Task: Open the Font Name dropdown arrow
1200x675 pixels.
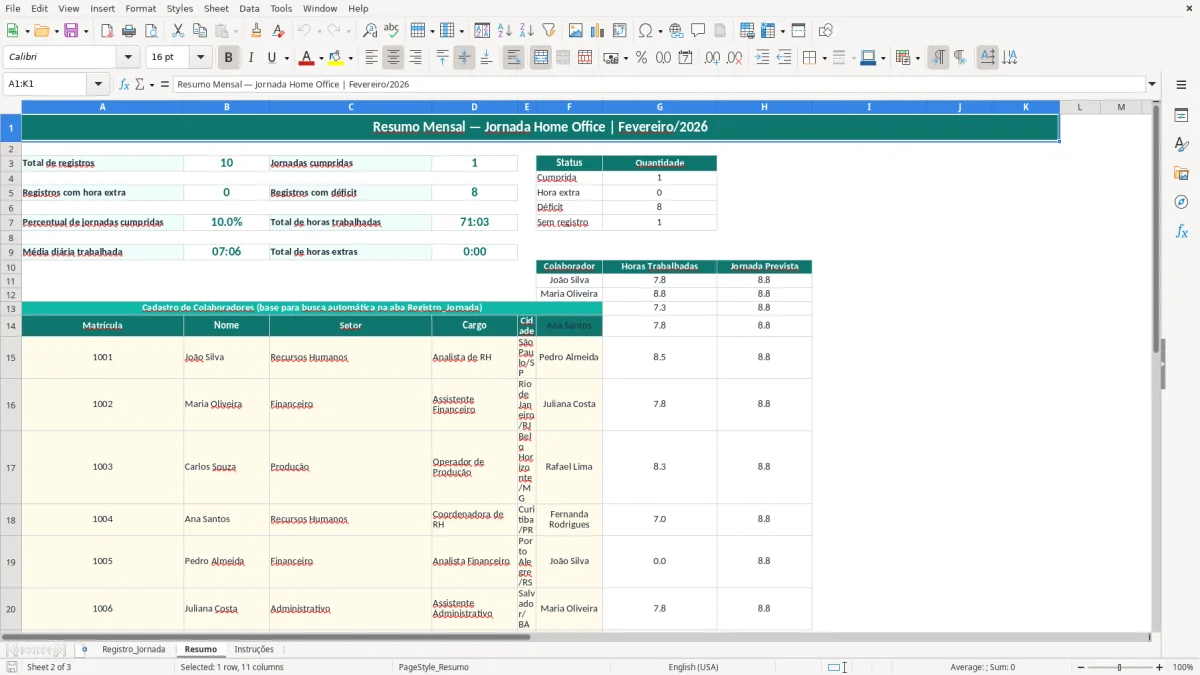Action: (x=128, y=58)
